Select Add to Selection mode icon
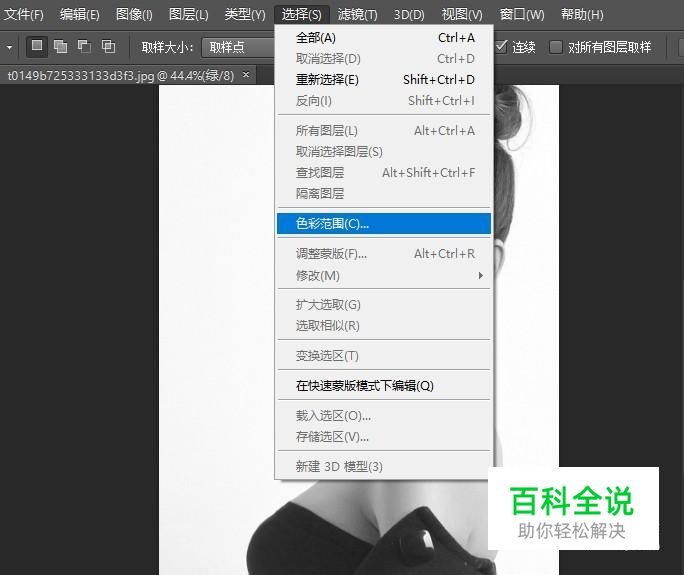Image resolution: width=684 pixels, height=575 pixels. [x=61, y=46]
